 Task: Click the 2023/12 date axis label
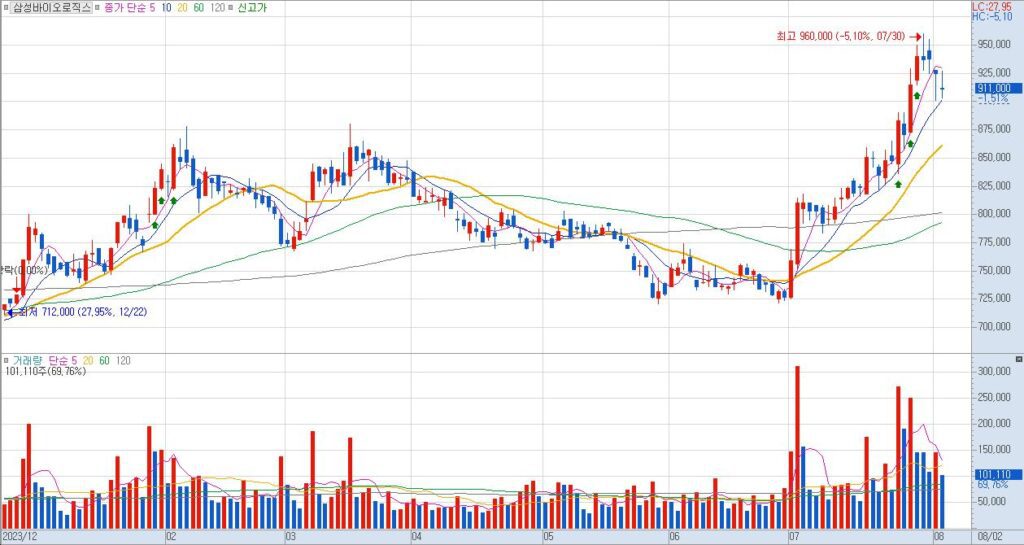pos(18,536)
